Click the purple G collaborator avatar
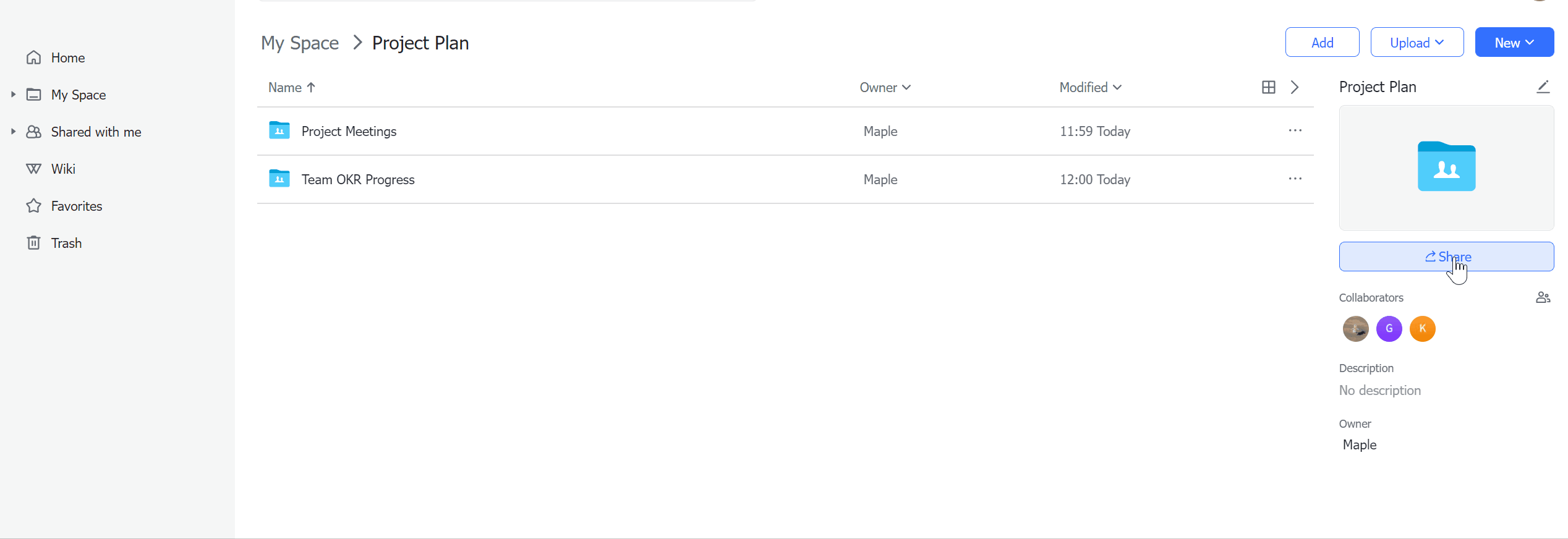1568x539 pixels. pyautogui.click(x=1389, y=328)
